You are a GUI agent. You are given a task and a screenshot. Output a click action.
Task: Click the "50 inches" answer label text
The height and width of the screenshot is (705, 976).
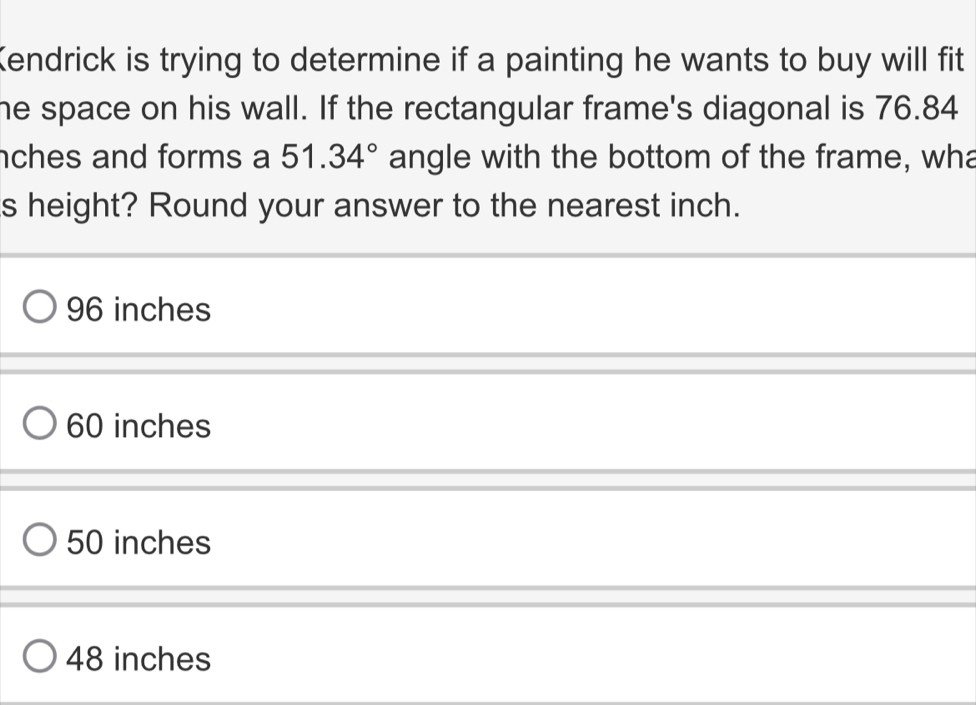(x=138, y=542)
